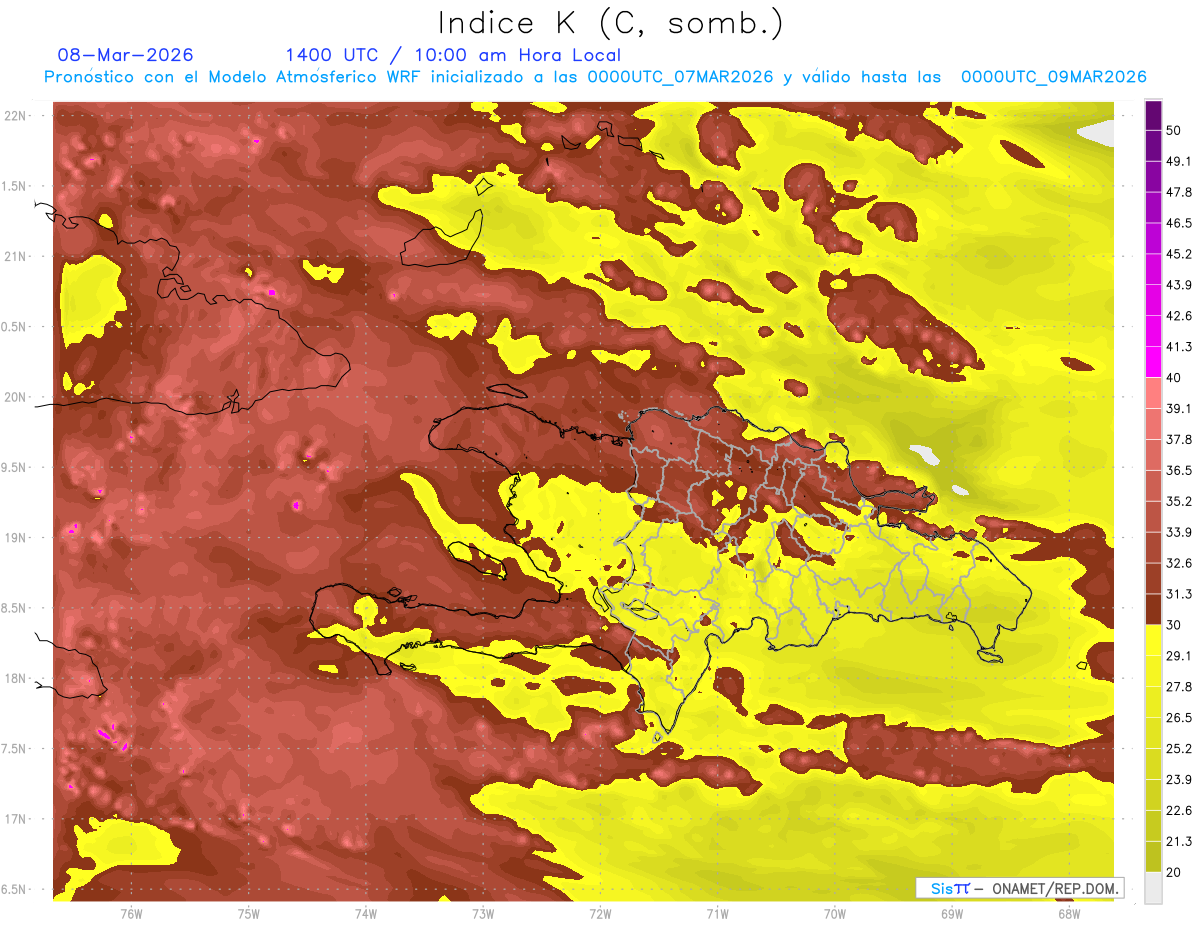Click the '37.8' colorbar value

click(1179, 439)
